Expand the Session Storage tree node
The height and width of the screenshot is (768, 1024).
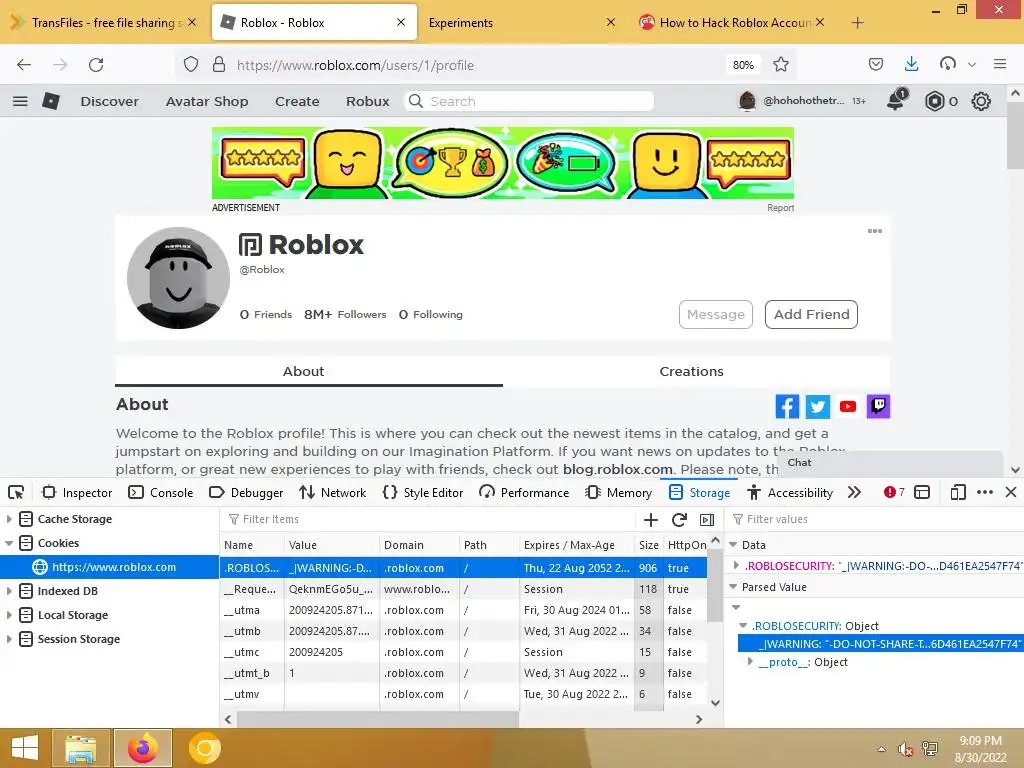9,639
